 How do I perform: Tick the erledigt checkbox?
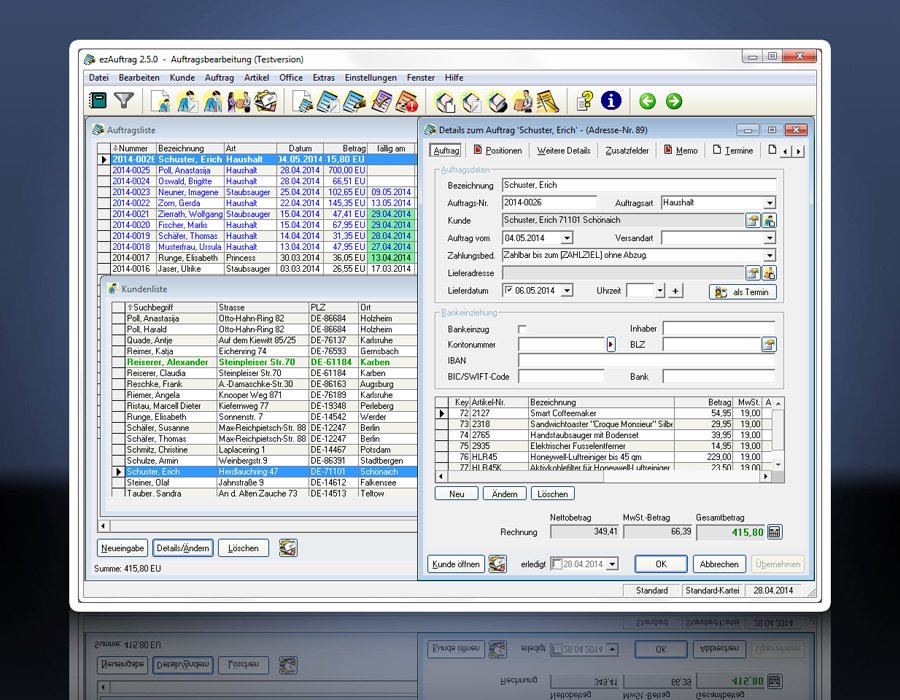coord(557,564)
